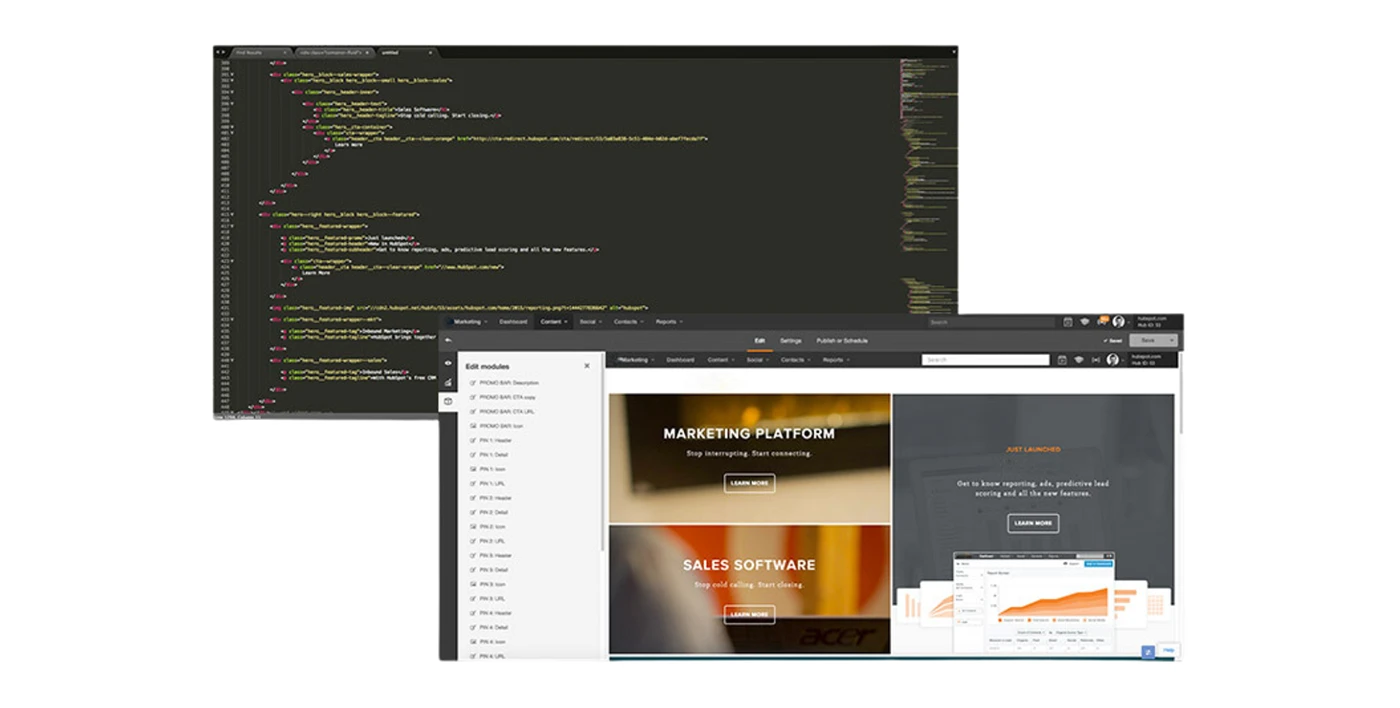Switch to the Publish or Schedule tab
Image resolution: width=1400 pixels, height=708 pixels.
pos(842,341)
